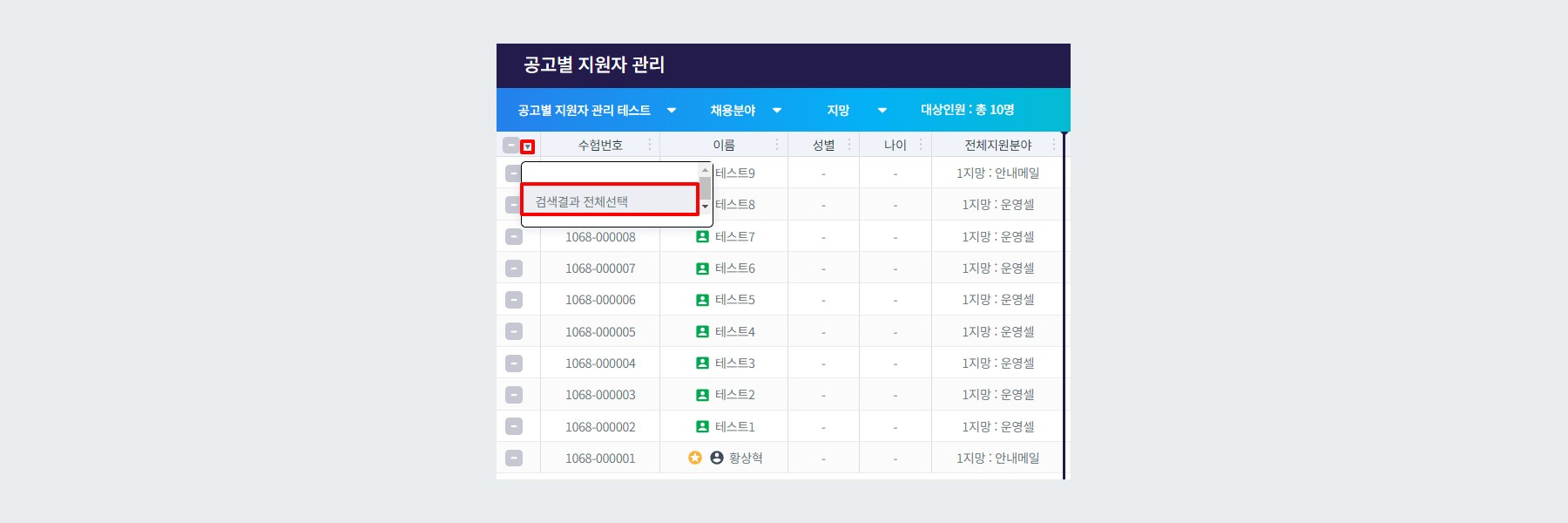This screenshot has width=1568, height=523.
Task: Open the 이름 column options dots
Action: (777, 145)
